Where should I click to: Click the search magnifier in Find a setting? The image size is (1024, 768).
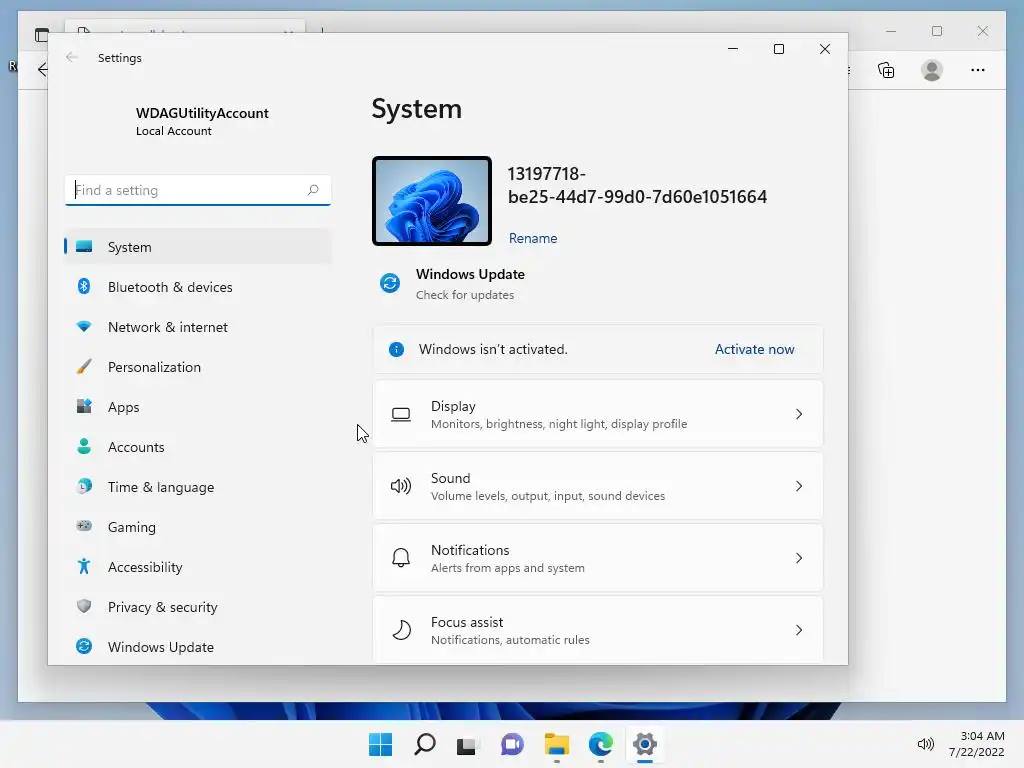point(313,190)
